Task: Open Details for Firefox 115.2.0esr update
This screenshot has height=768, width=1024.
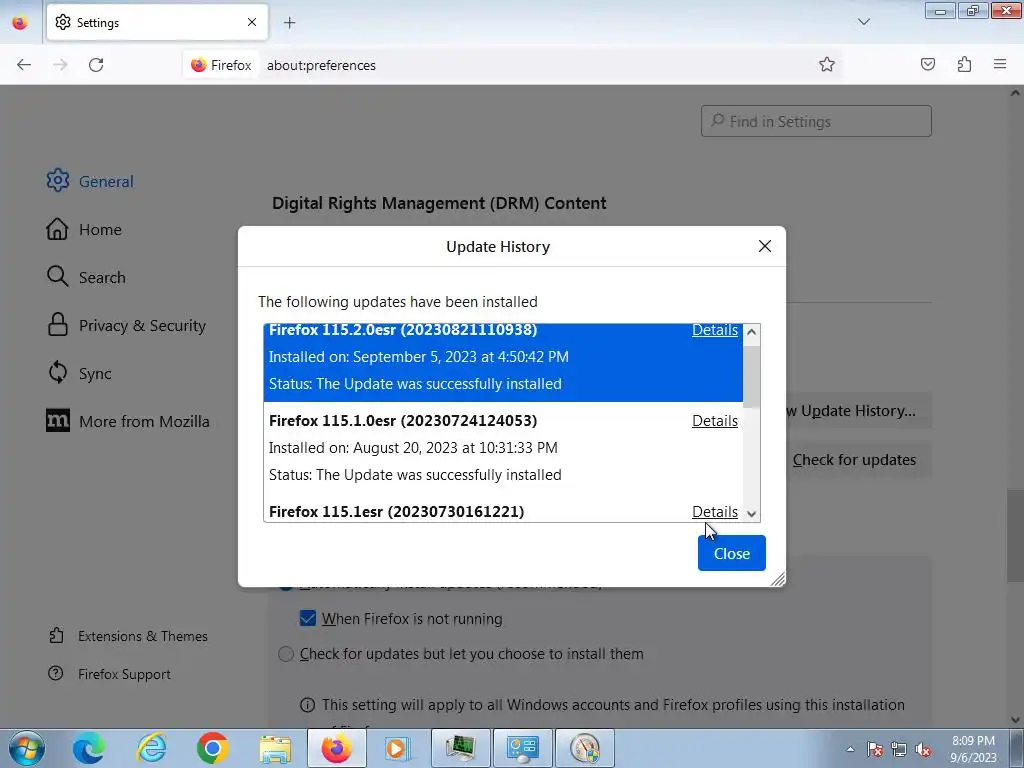Action: pyautogui.click(x=714, y=330)
